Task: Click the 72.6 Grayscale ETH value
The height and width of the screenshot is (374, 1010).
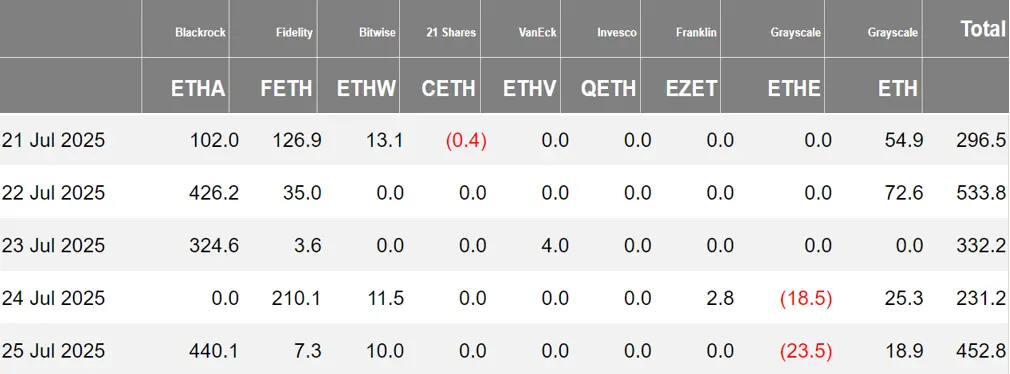Action: point(904,192)
